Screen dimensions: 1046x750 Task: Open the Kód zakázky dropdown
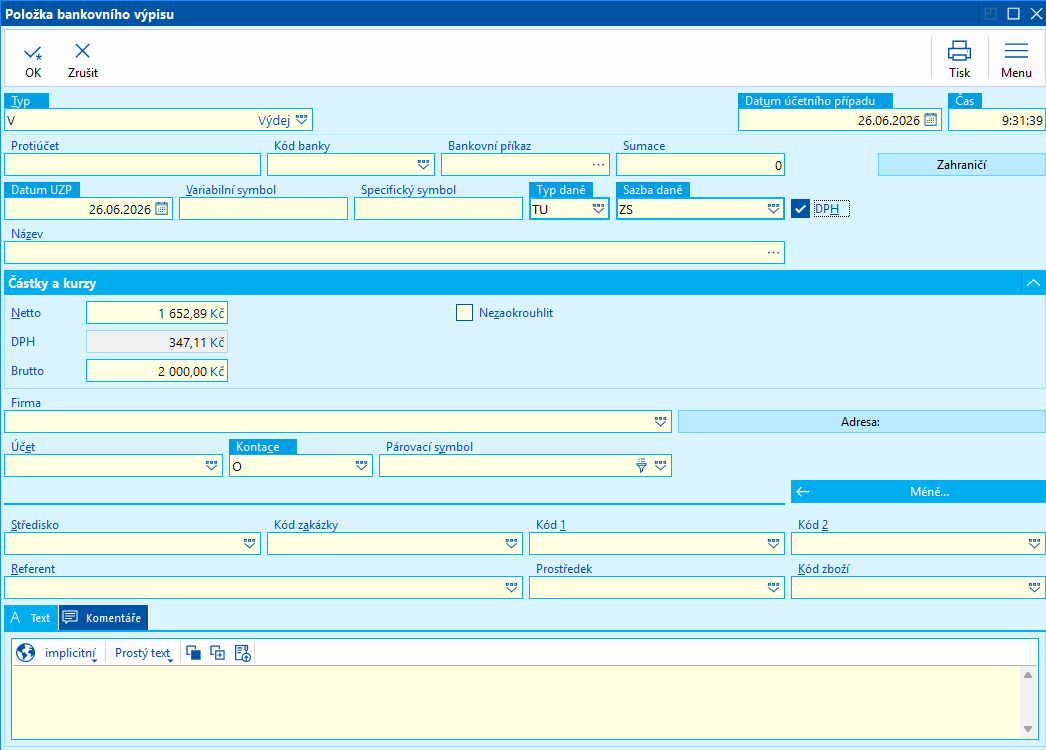pos(512,544)
